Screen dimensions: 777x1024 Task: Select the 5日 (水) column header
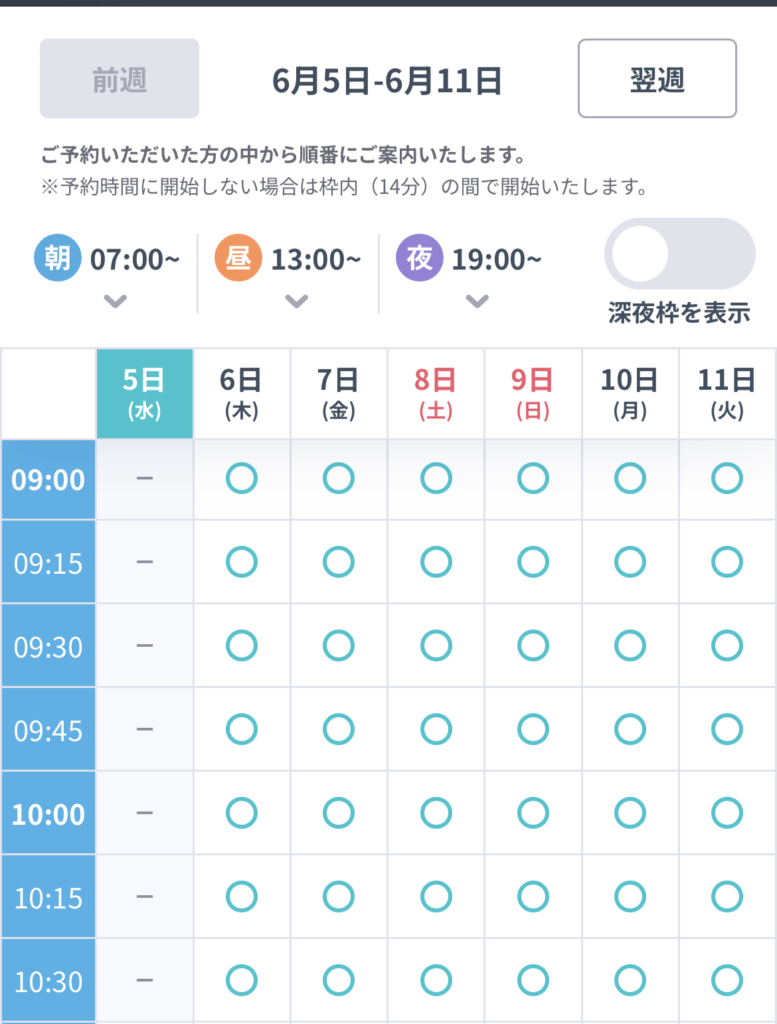pos(144,393)
